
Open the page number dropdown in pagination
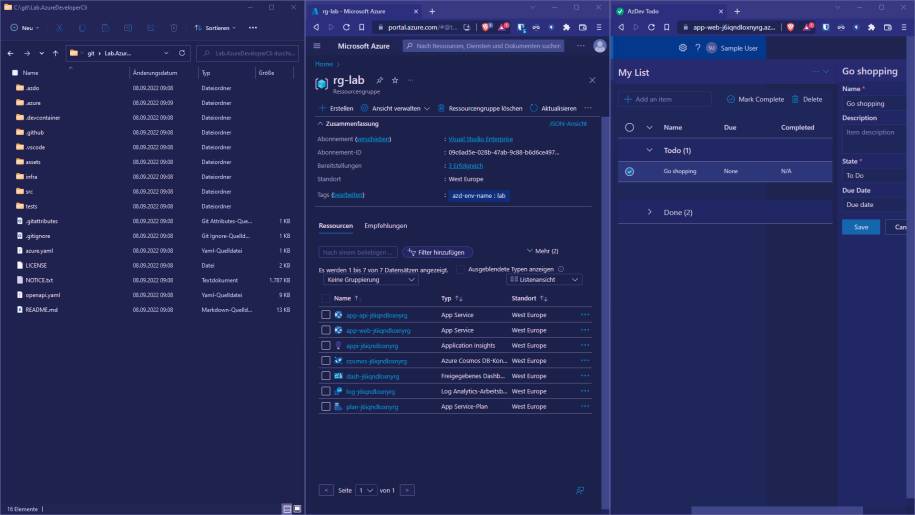pos(366,491)
